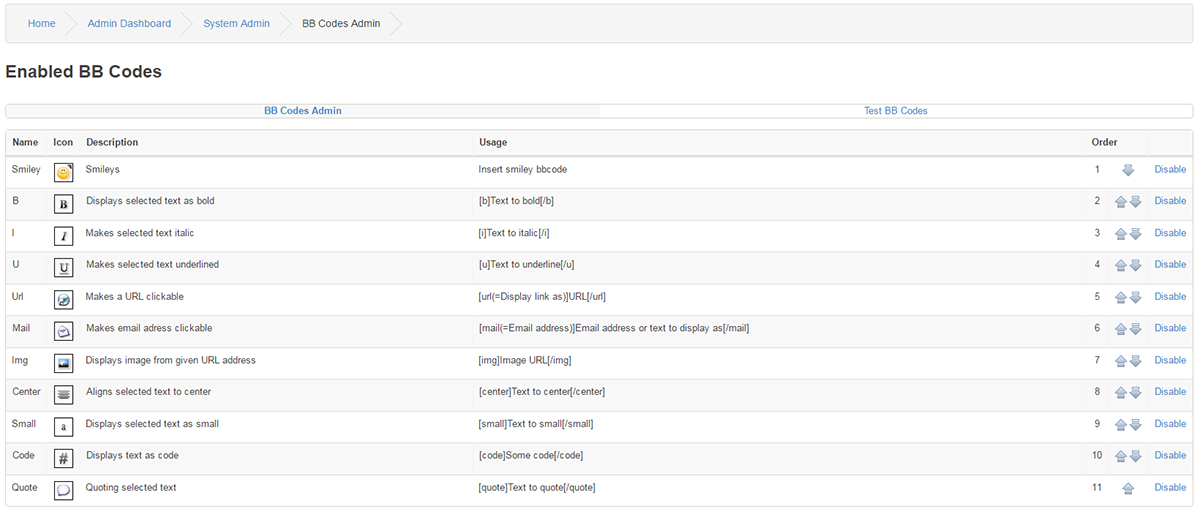Screen dimensions: 1200x517
Task: Click the Smiley bbcode icon
Action: point(63,173)
